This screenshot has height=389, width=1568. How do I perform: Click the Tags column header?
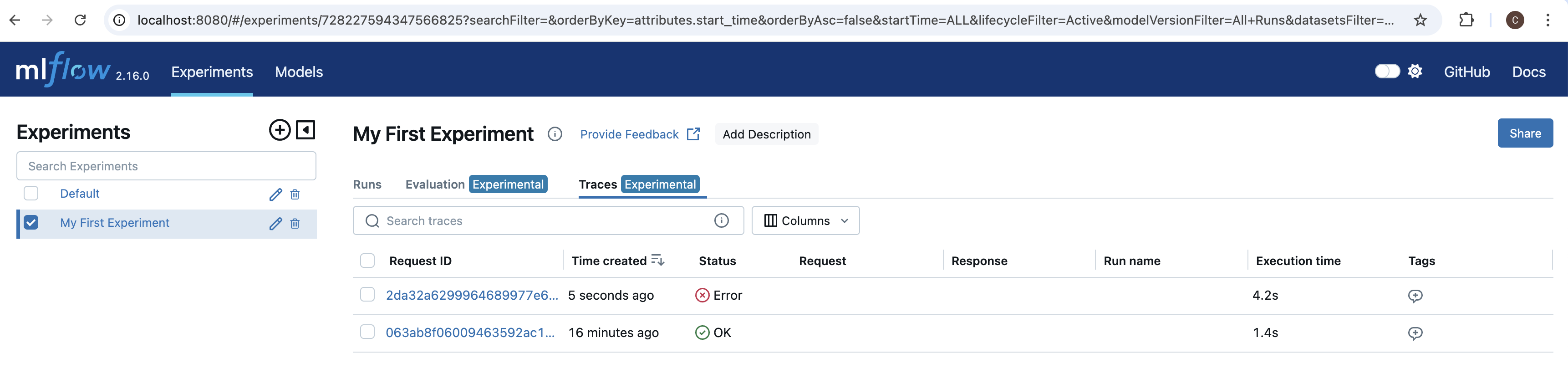coord(1422,261)
